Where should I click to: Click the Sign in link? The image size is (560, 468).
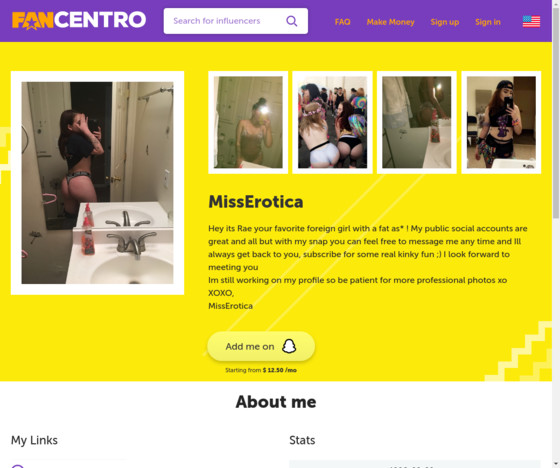tap(488, 22)
